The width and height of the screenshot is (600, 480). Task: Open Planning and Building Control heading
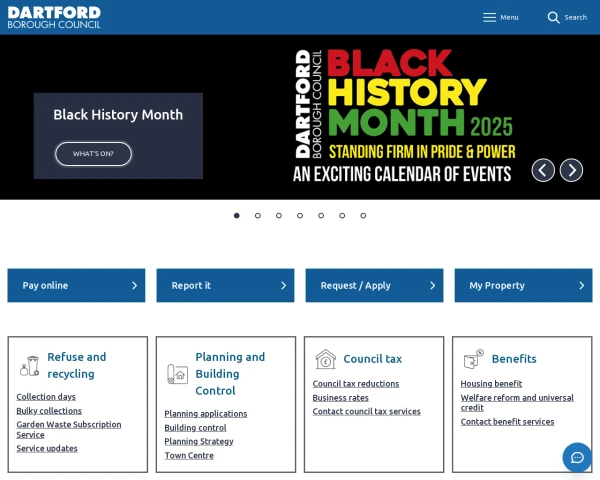(230, 374)
